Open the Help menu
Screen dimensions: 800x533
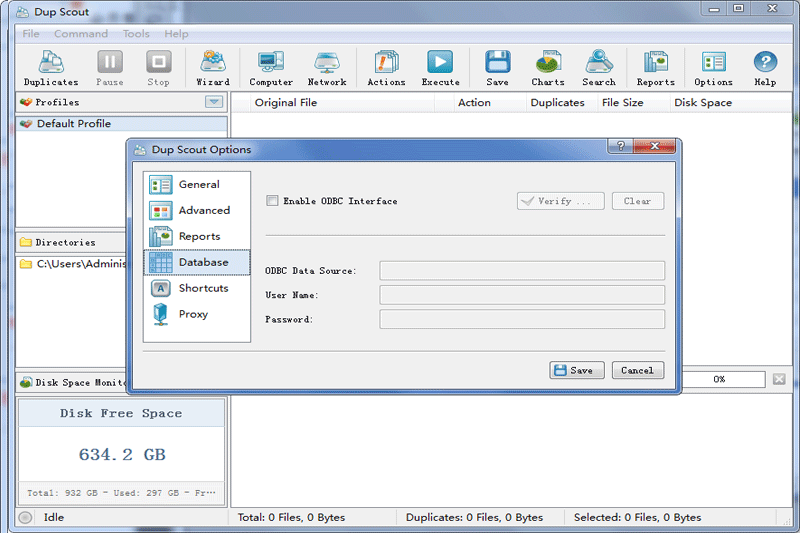pos(176,34)
